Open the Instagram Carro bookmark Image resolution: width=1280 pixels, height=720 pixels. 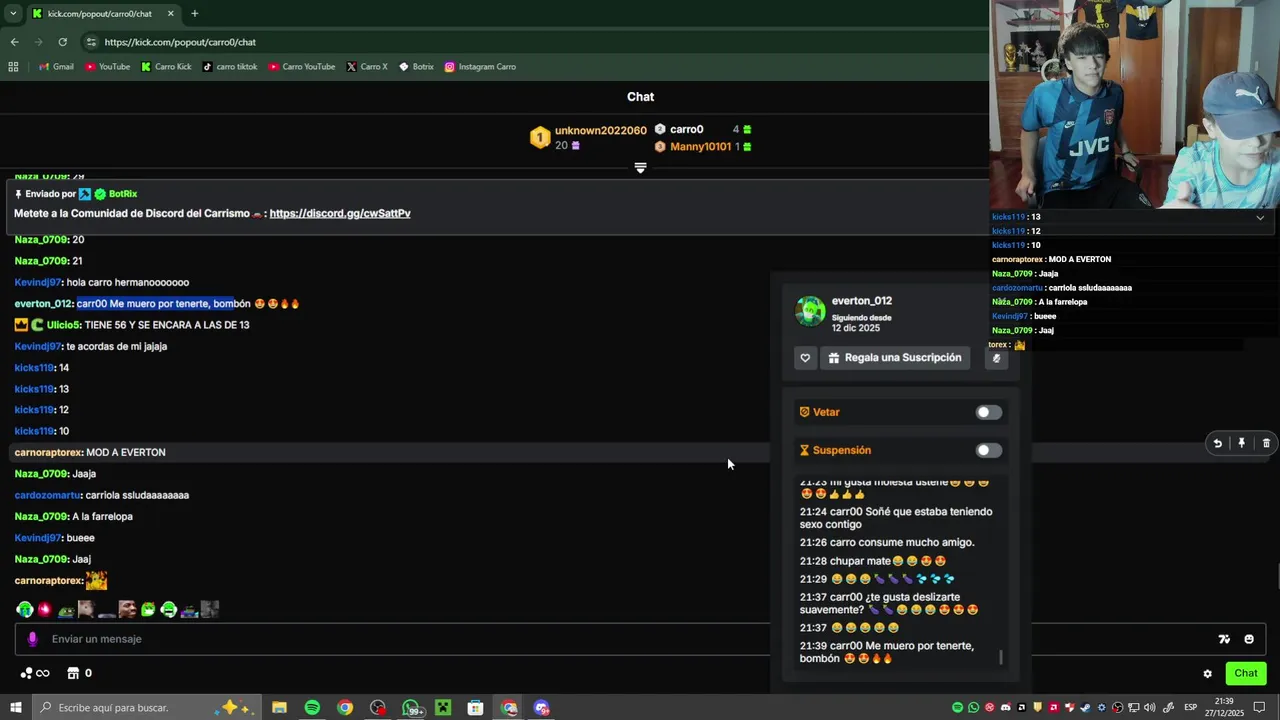(x=480, y=67)
